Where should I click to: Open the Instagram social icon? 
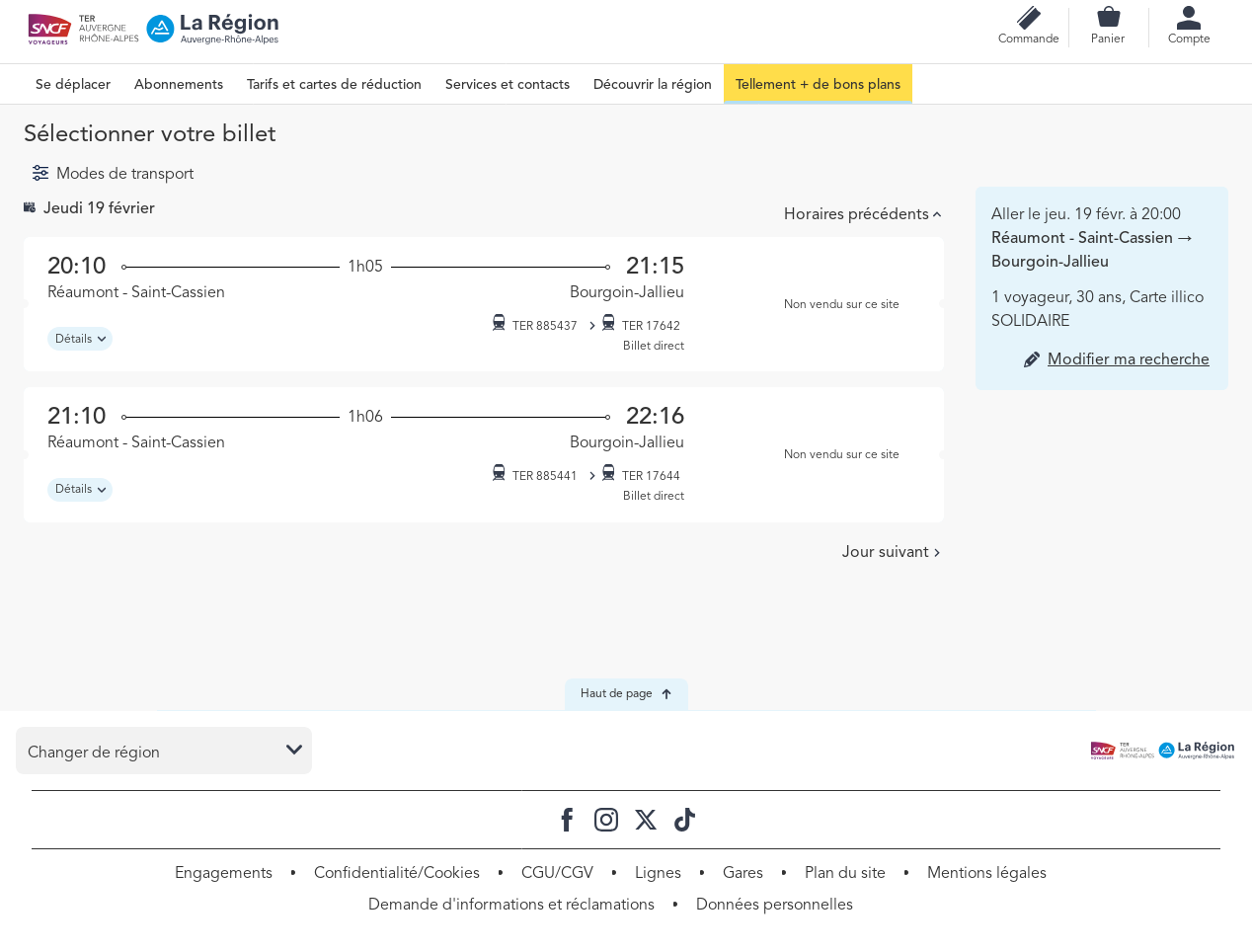point(606,820)
